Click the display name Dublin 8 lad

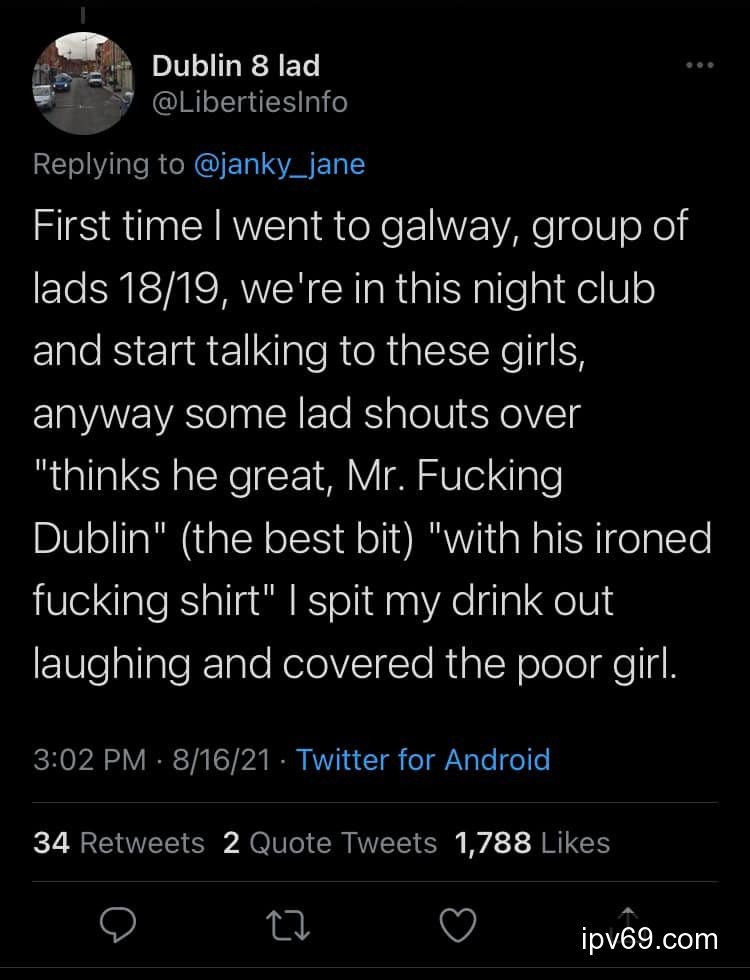[x=235, y=66]
